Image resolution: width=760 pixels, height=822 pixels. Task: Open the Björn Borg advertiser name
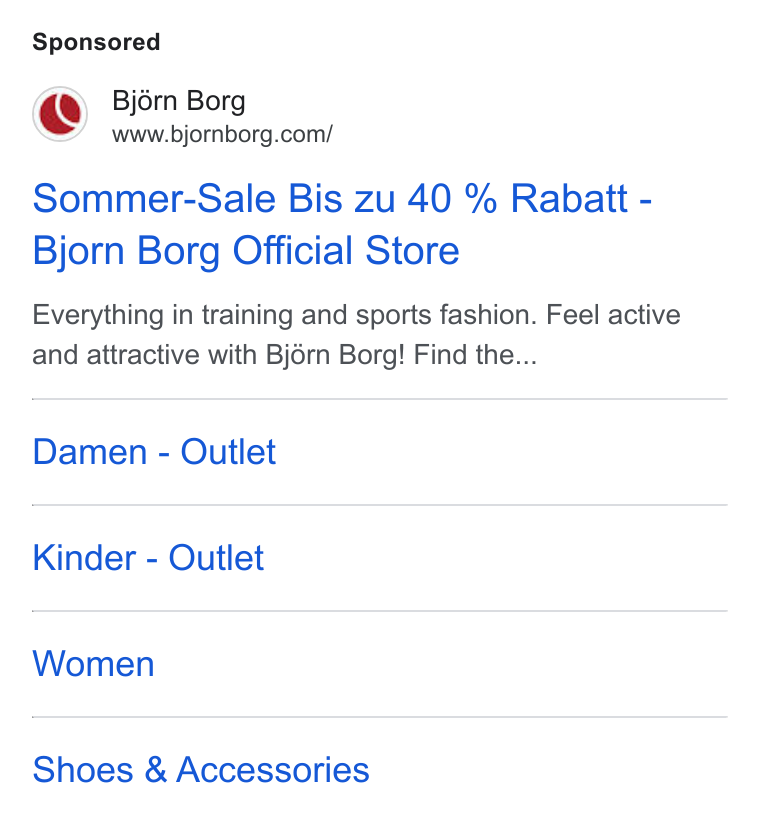tap(179, 101)
